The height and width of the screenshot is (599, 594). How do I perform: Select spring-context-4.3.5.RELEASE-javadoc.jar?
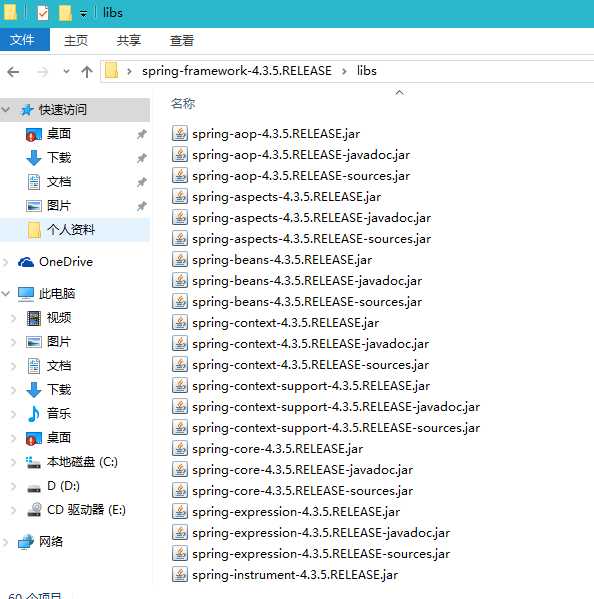(311, 344)
